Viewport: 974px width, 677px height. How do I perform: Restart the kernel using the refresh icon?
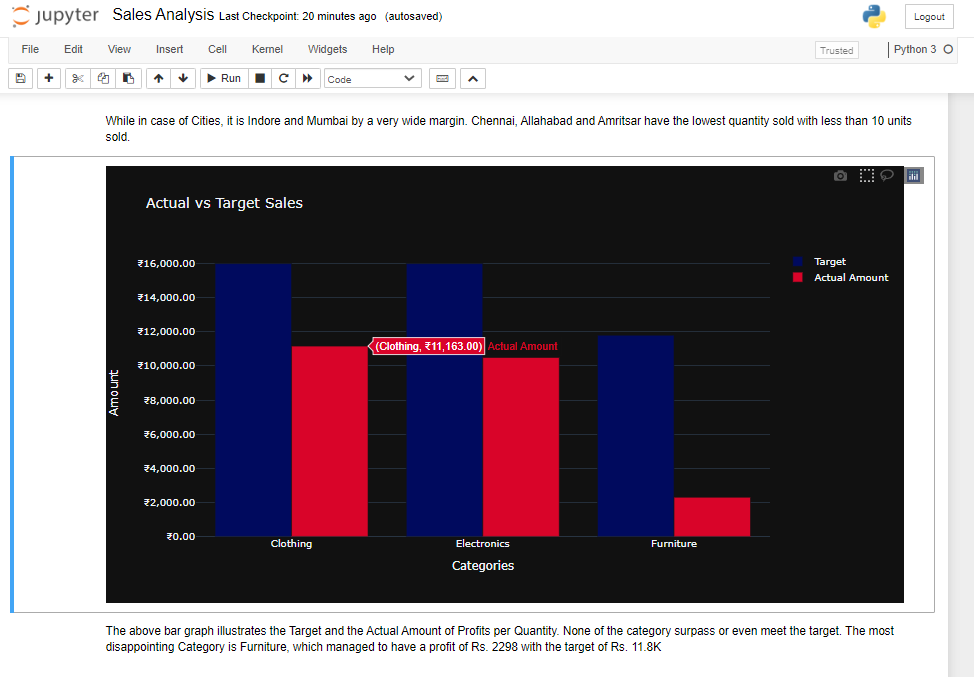pyautogui.click(x=283, y=78)
